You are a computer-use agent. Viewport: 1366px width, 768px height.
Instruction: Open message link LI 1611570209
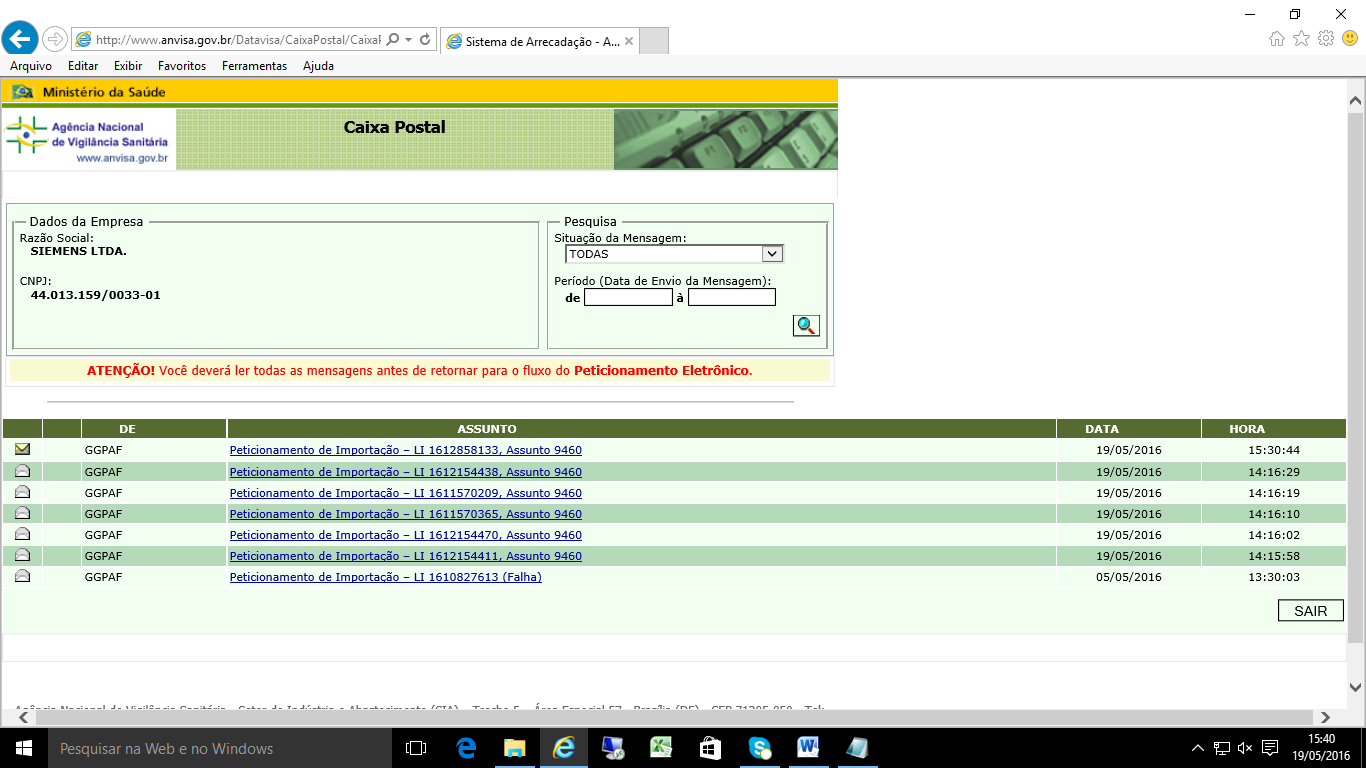click(405, 493)
